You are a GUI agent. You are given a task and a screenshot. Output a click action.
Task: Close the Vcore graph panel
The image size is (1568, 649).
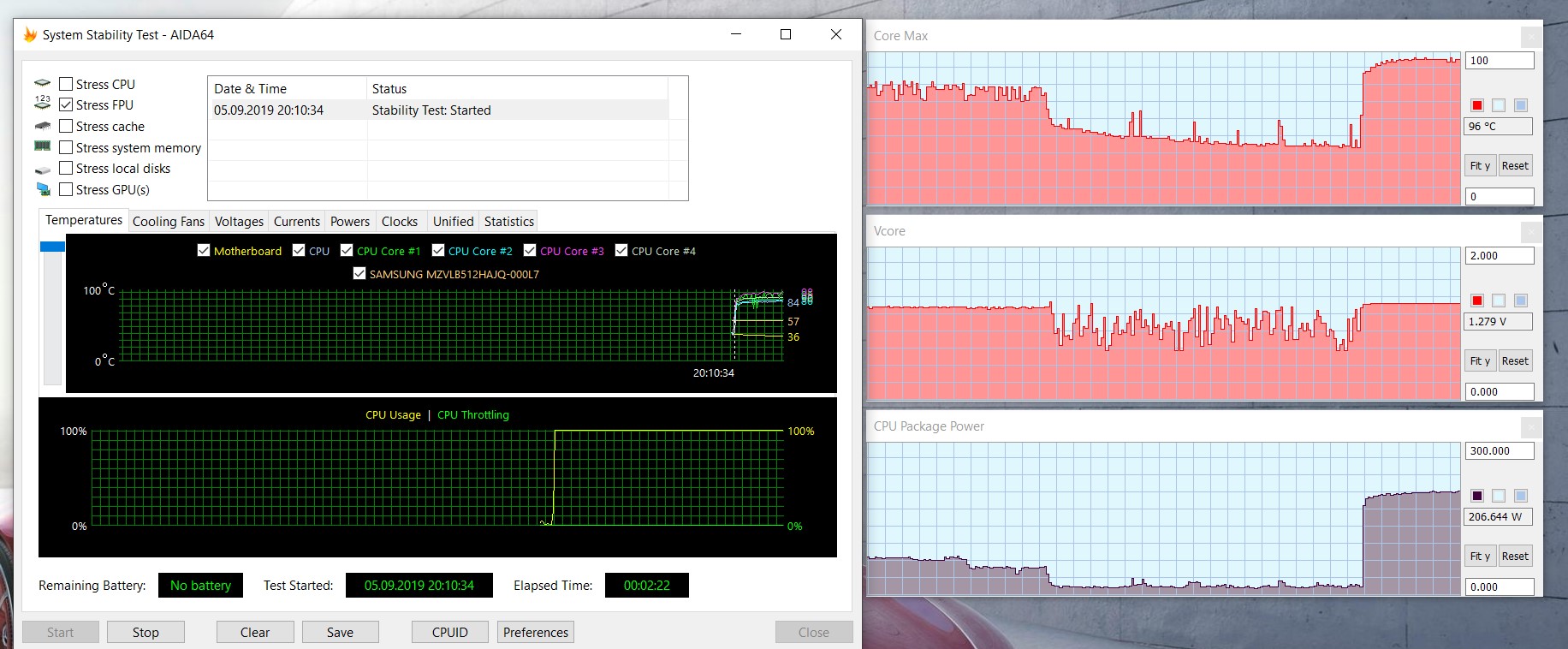1531,231
